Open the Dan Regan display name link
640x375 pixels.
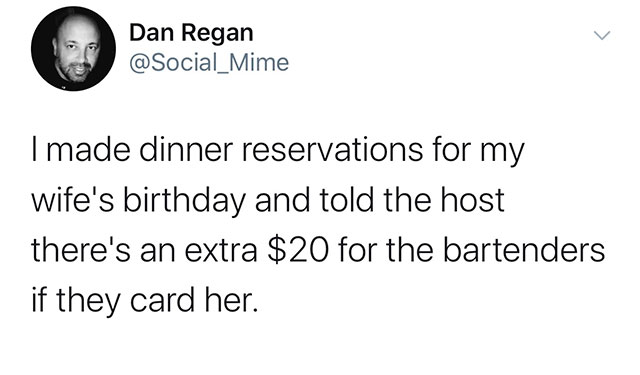point(191,33)
